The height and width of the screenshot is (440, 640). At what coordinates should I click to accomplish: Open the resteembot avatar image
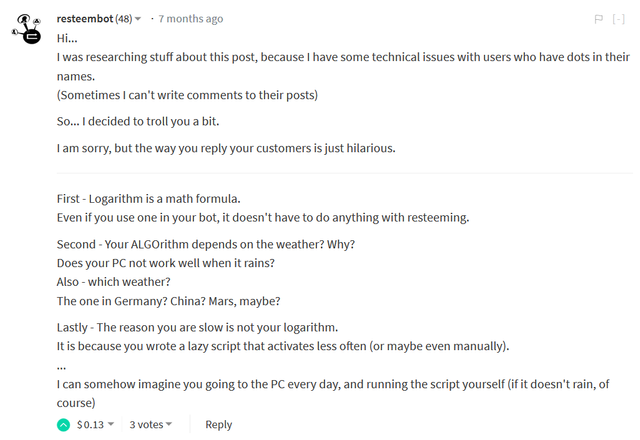tap(27, 29)
